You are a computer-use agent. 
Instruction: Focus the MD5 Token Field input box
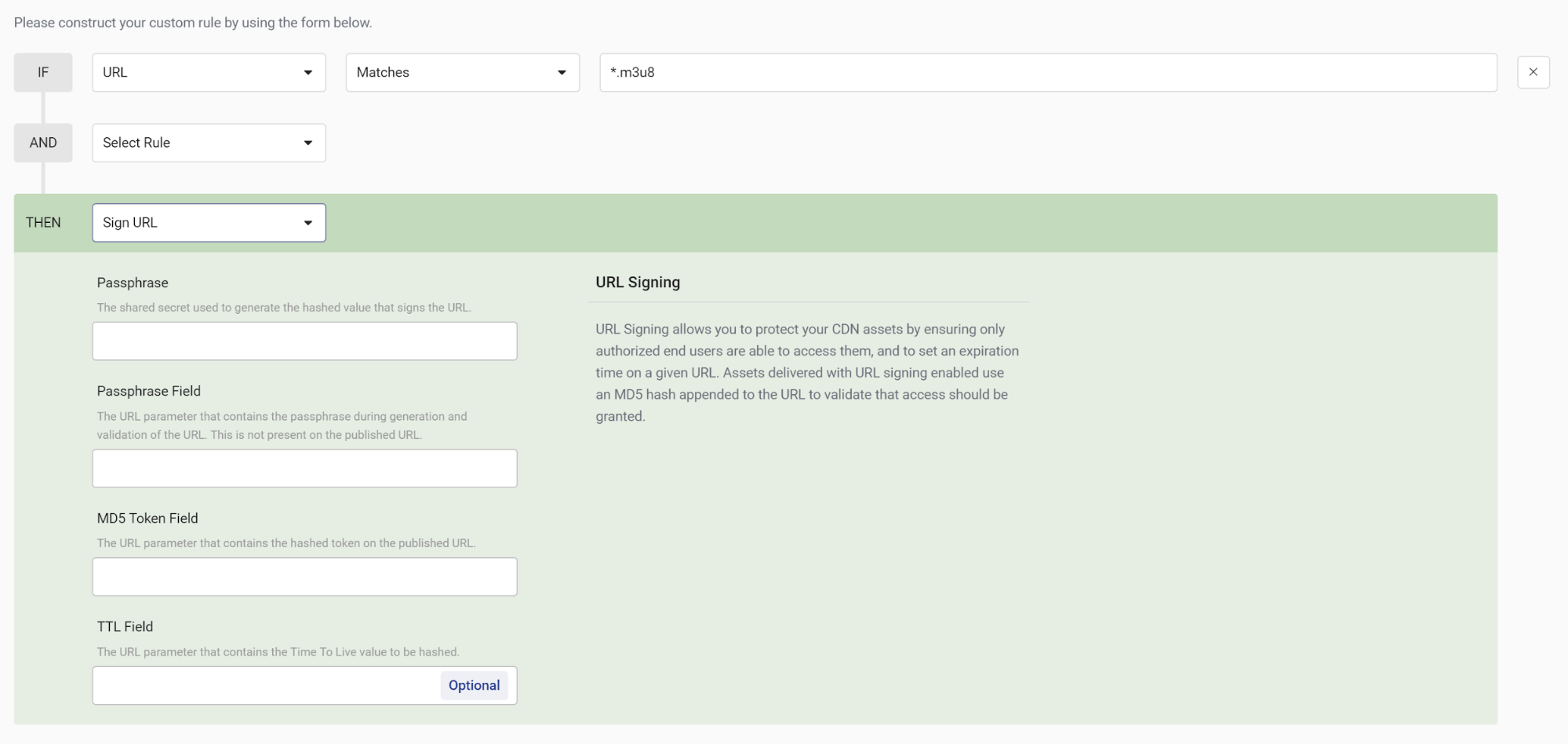[x=304, y=577]
